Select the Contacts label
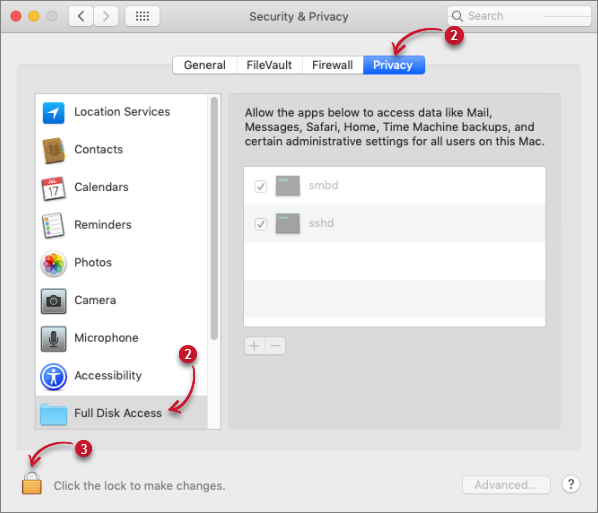 [99, 150]
